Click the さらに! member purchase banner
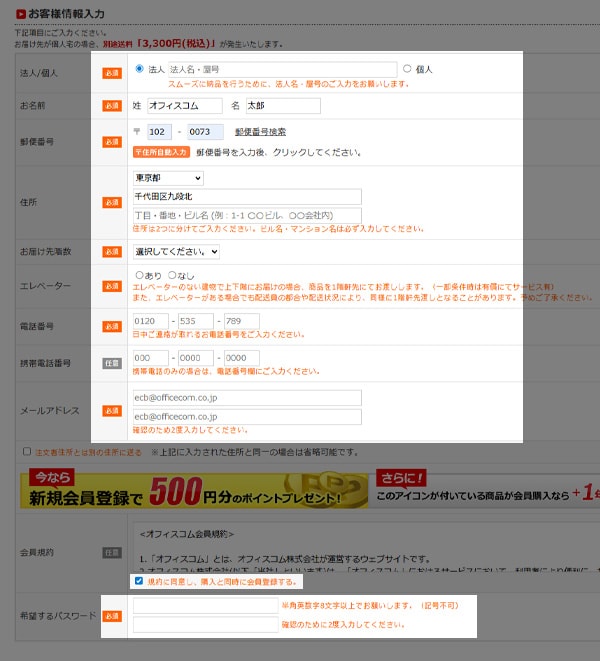The image size is (600, 661). coord(488,489)
